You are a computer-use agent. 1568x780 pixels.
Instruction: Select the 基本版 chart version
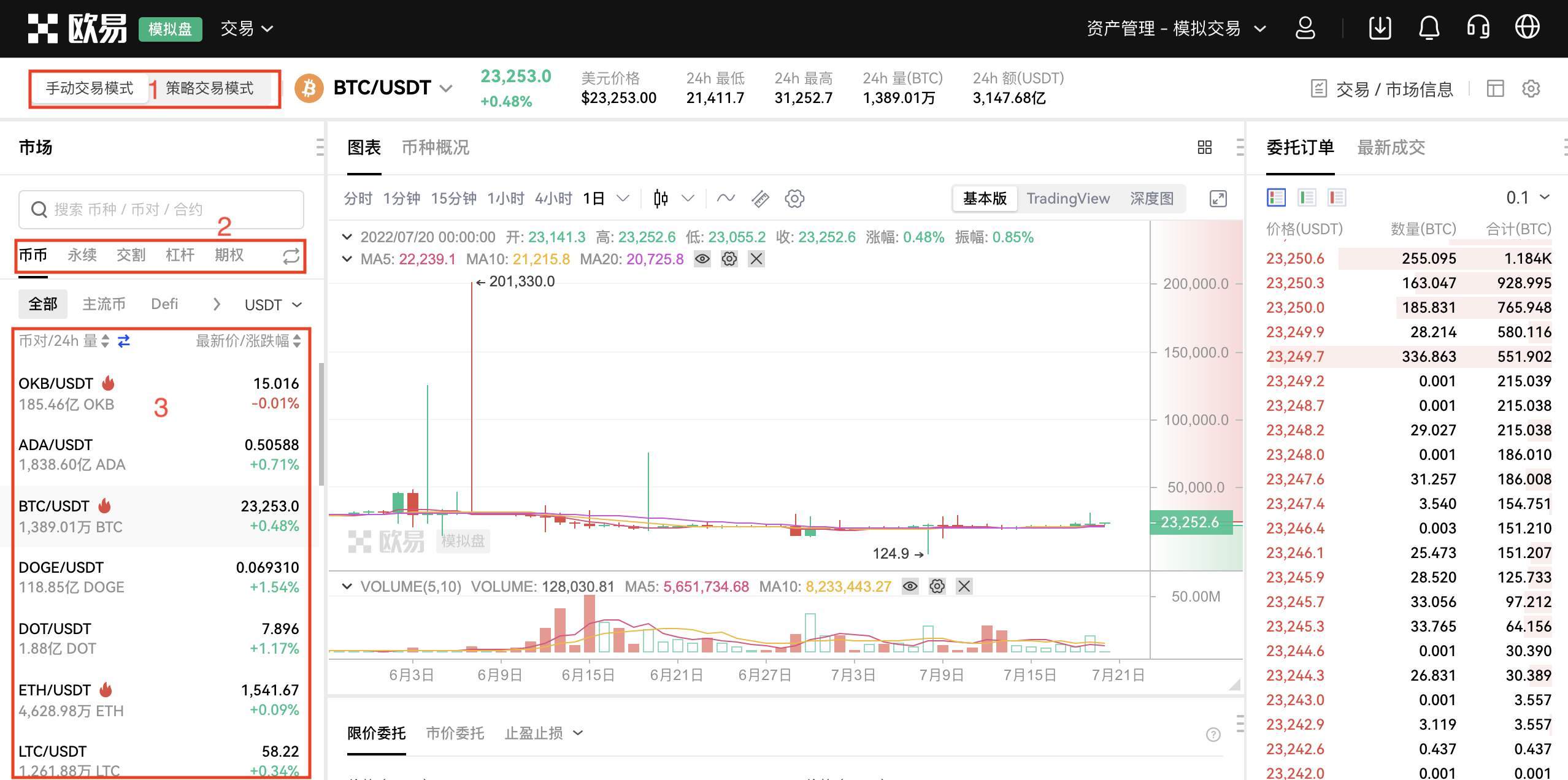tap(985, 199)
